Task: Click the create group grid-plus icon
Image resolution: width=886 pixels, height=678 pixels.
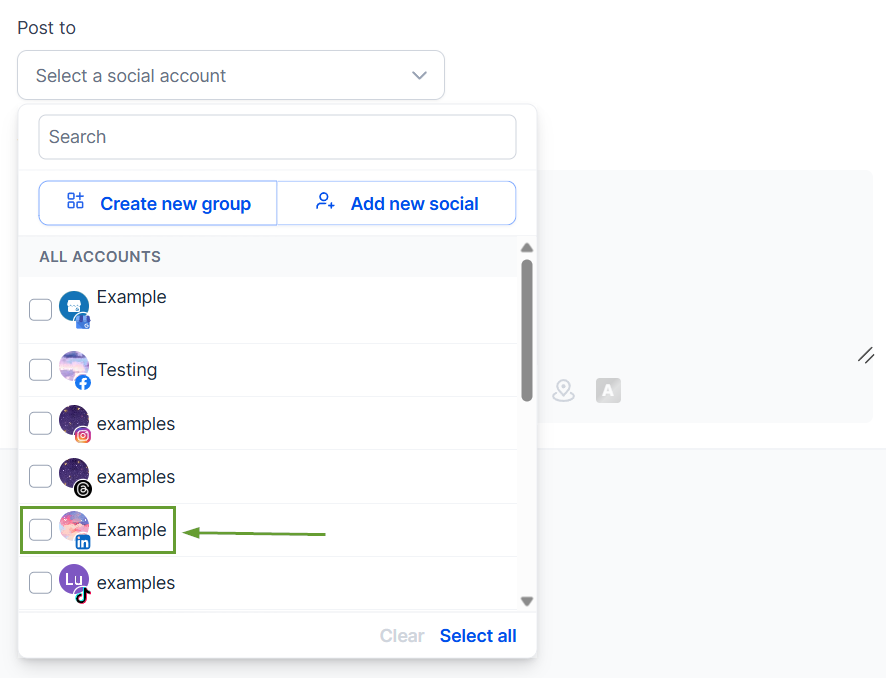Action: coord(75,201)
